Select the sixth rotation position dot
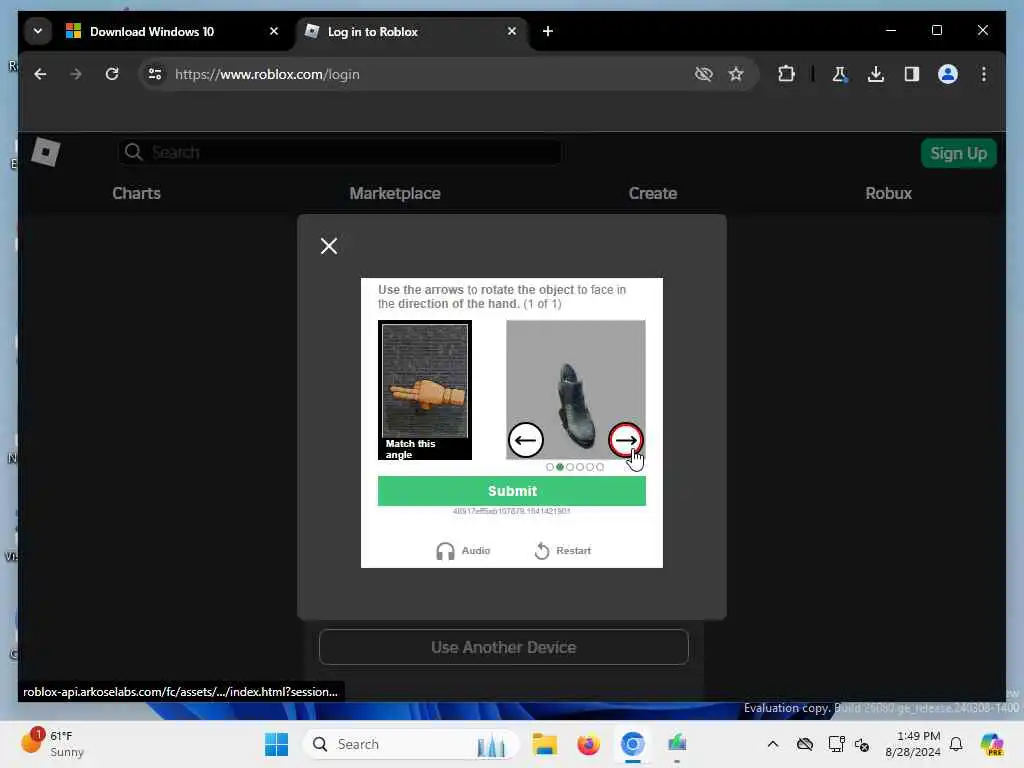Image resolution: width=1024 pixels, height=768 pixels. [600, 467]
